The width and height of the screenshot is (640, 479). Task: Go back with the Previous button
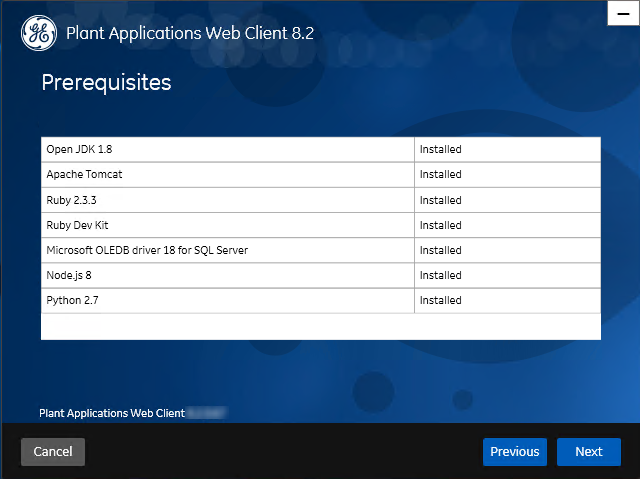(515, 452)
